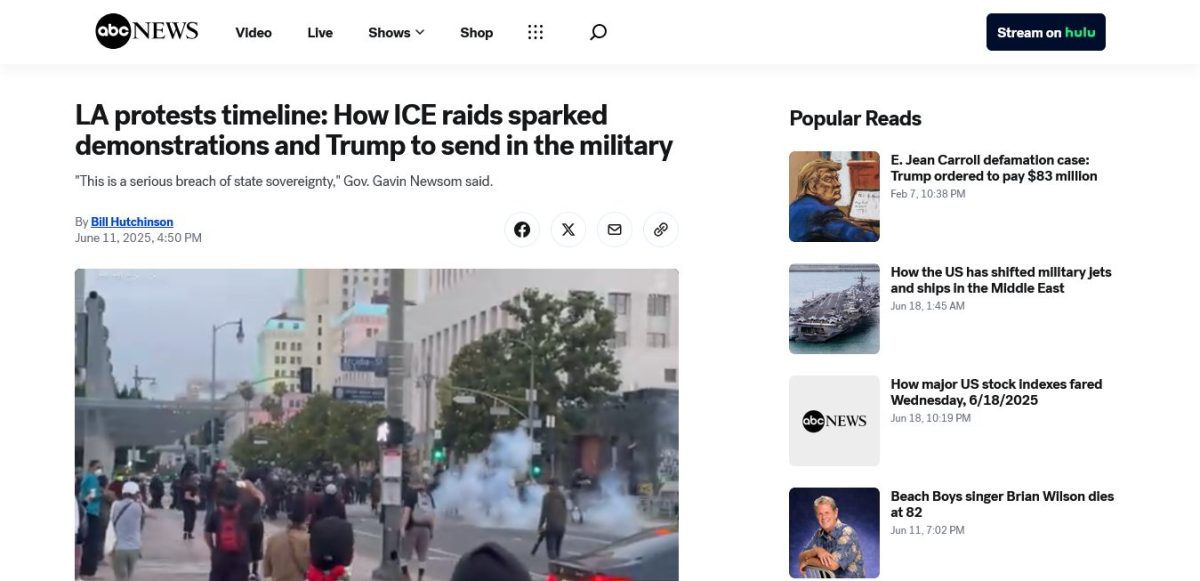Click the Stream on Hulu button
Image resolution: width=1200 pixels, height=581 pixels.
pos(1046,32)
